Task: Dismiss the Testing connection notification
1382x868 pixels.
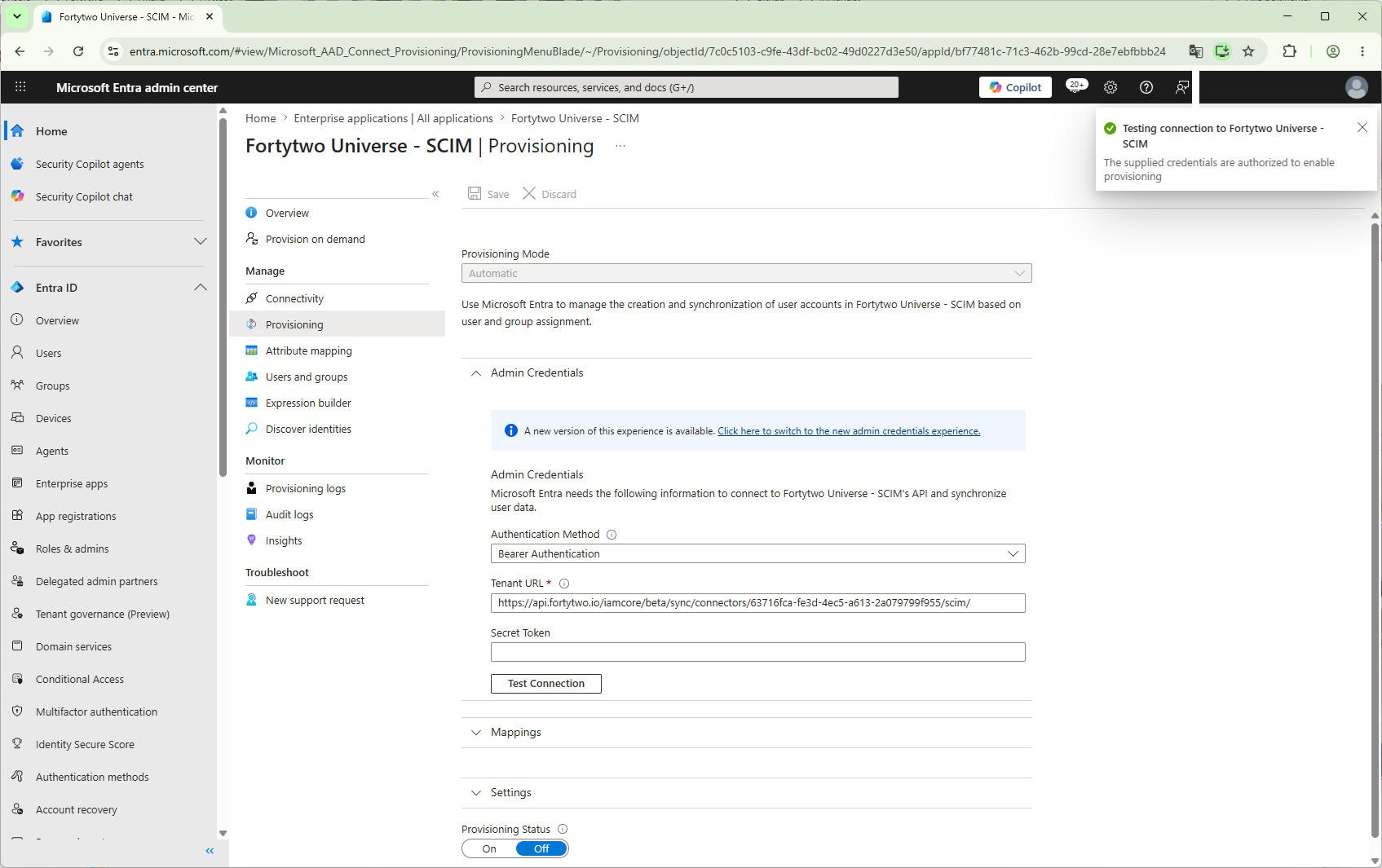Action: click(x=1362, y=127)
